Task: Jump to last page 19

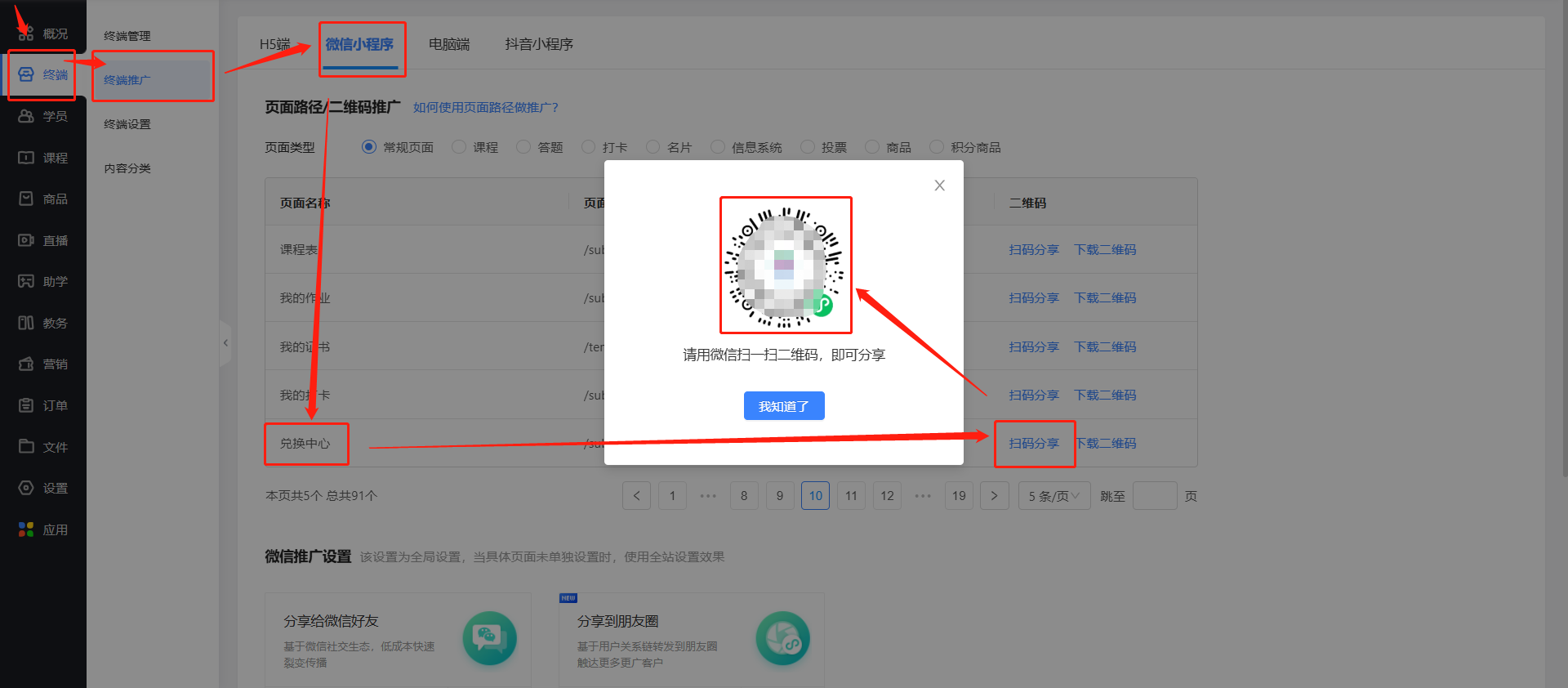Action: pyautogui.click(x=959, y=496)
